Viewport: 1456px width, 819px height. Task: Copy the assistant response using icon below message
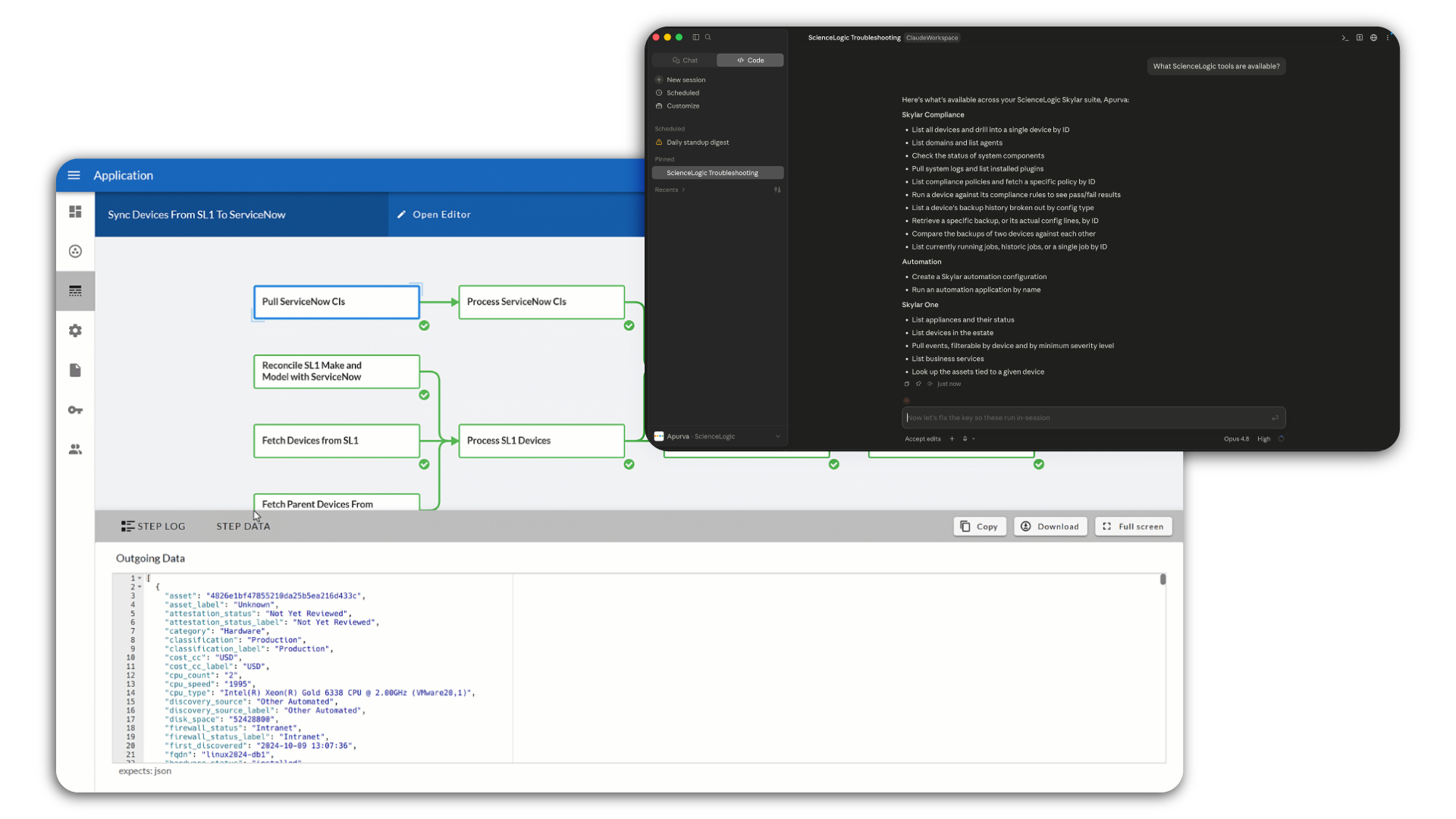[906, 384]
